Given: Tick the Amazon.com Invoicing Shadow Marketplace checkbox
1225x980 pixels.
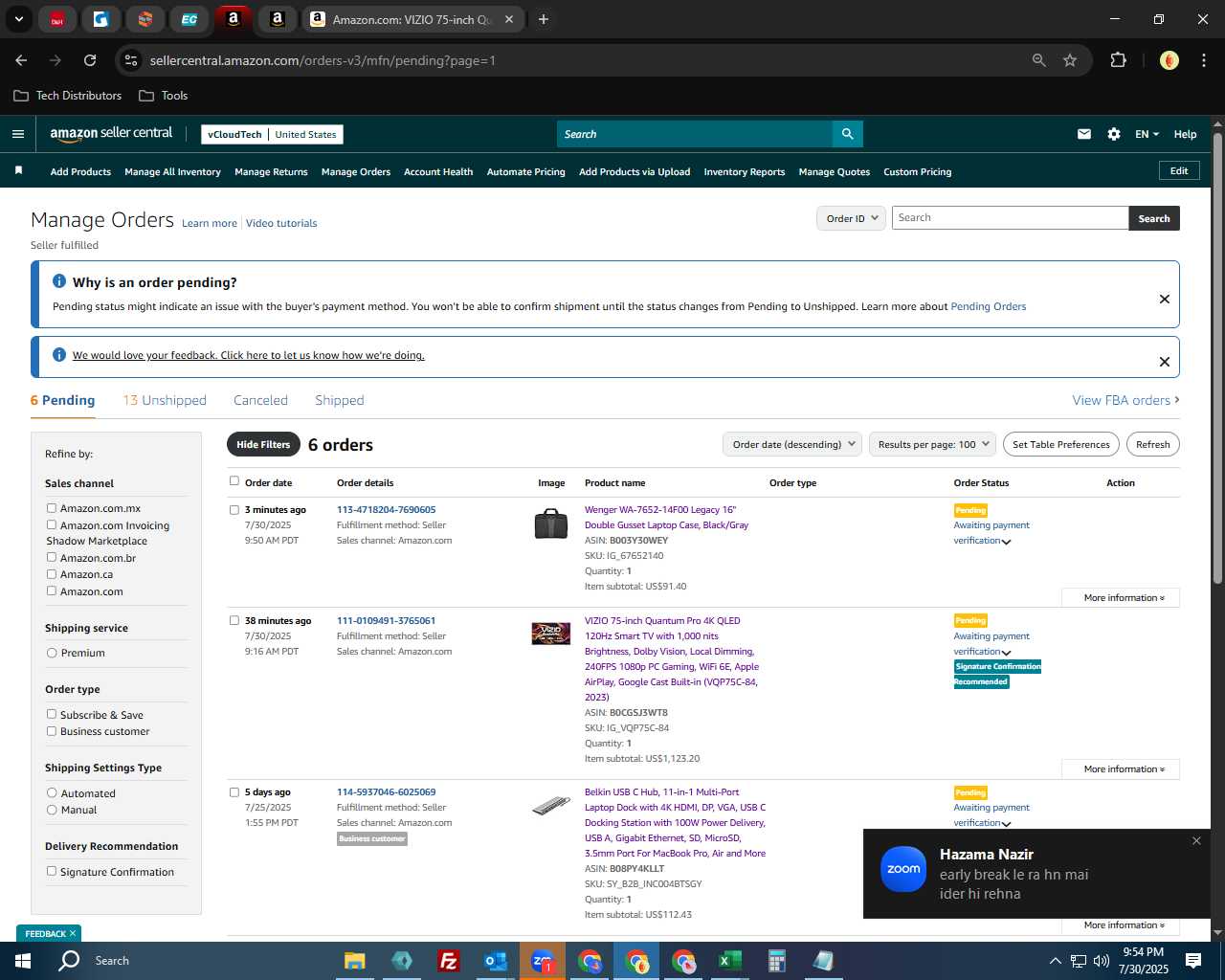Looking at the screenshot, I should pos(52,524).
